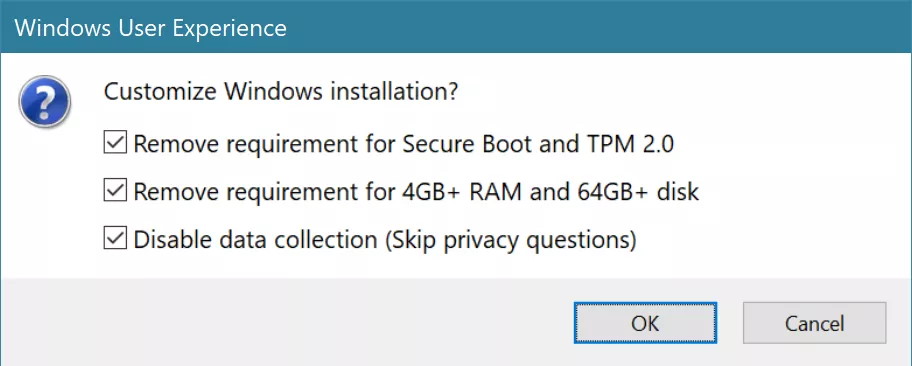The image size is (912, 366).
Task: Click the Remove requirement for Secure Boot label
Action: [x=403, y=144]
